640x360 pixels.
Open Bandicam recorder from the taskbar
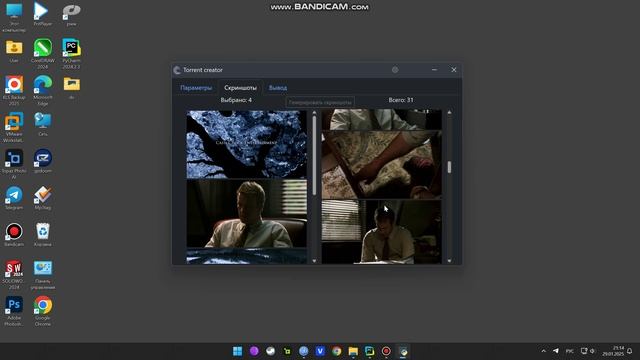386,351
